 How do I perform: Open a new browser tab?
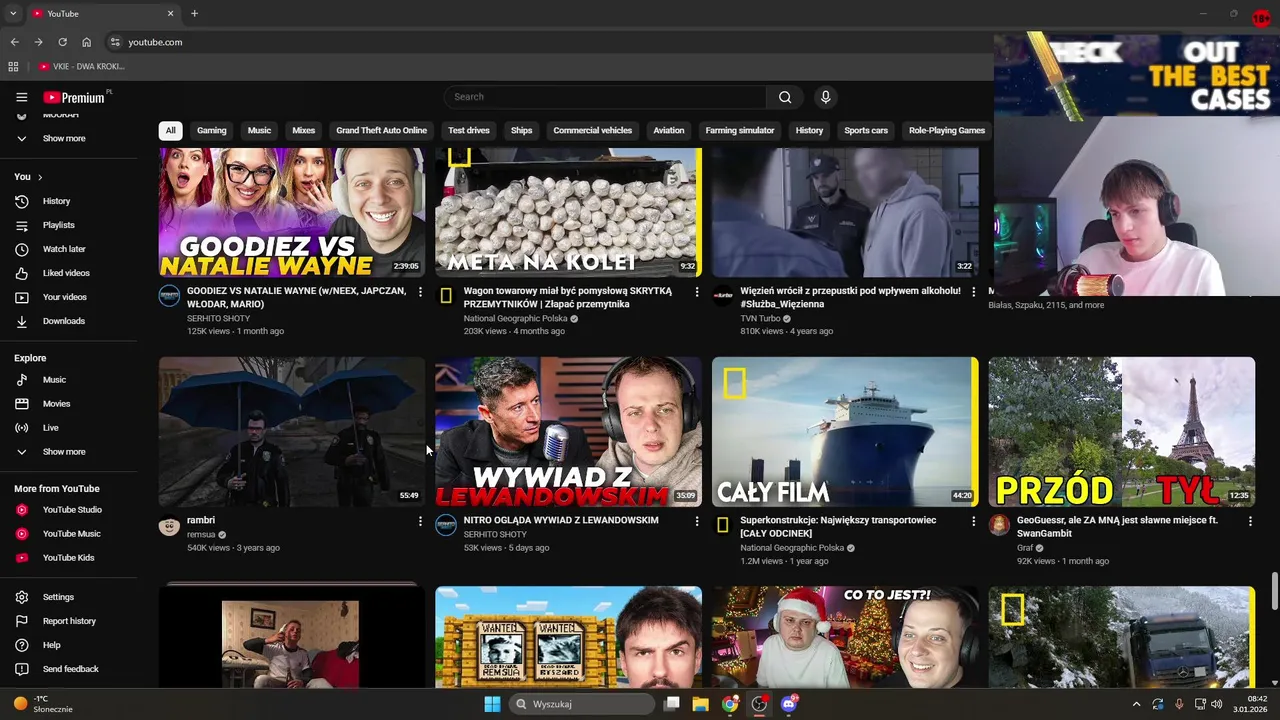[194, 13]
